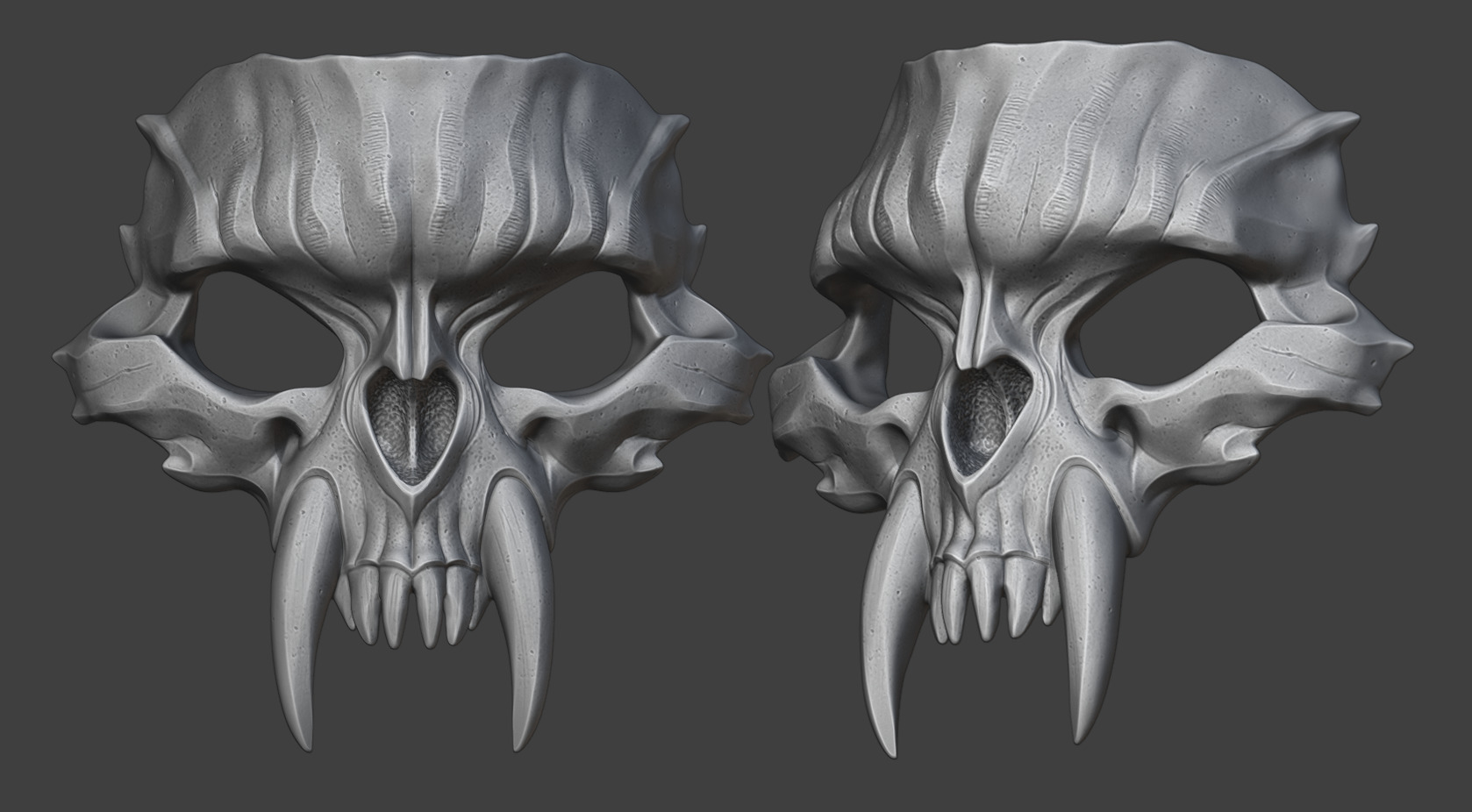Click the nasal cavity of angled skull
The height and width of the screenshot is (812, 1472).
click(x=989, y=417)
